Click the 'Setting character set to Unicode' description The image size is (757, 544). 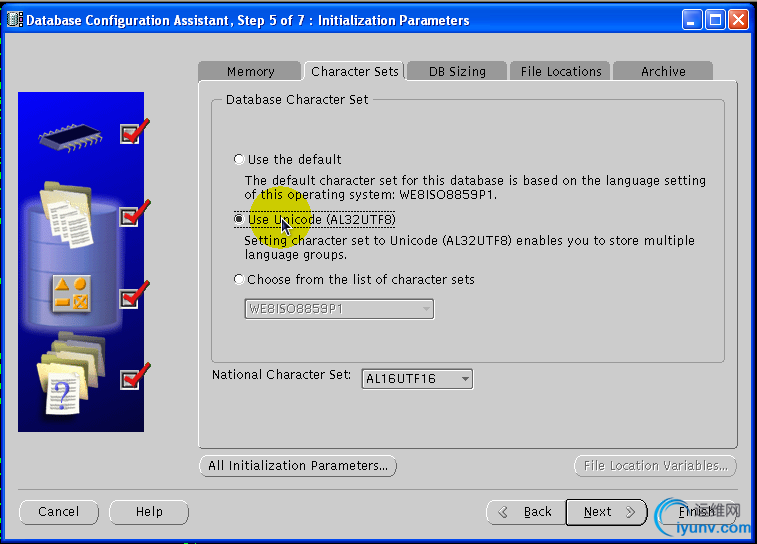469,247
